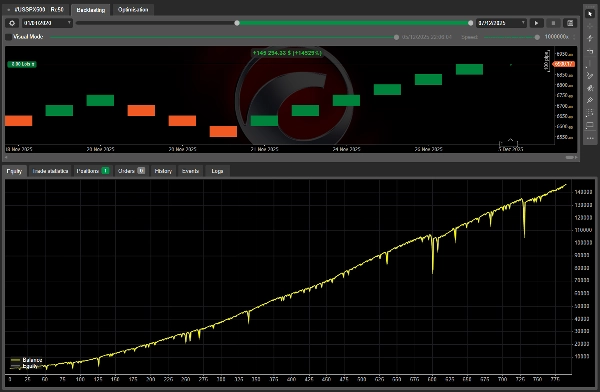Enable the Visual Mode checkbox

point(8,37)
